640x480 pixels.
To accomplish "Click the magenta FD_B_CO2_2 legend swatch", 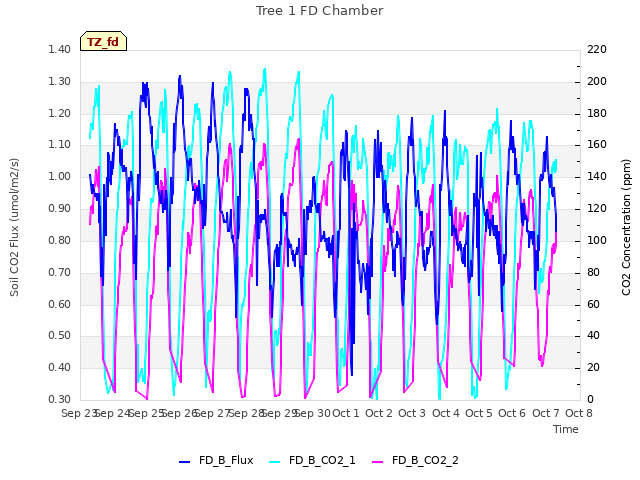I will pyautogui.click(x=378, y=462).
